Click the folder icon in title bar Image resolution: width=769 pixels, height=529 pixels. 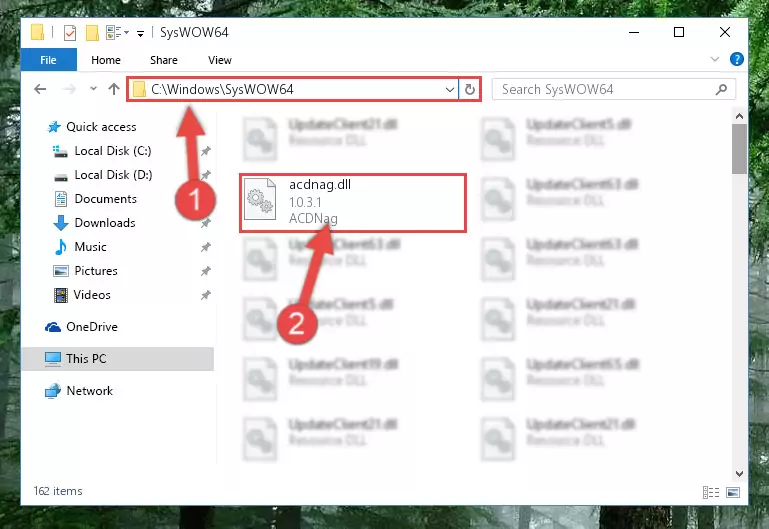tap(37, 32)
